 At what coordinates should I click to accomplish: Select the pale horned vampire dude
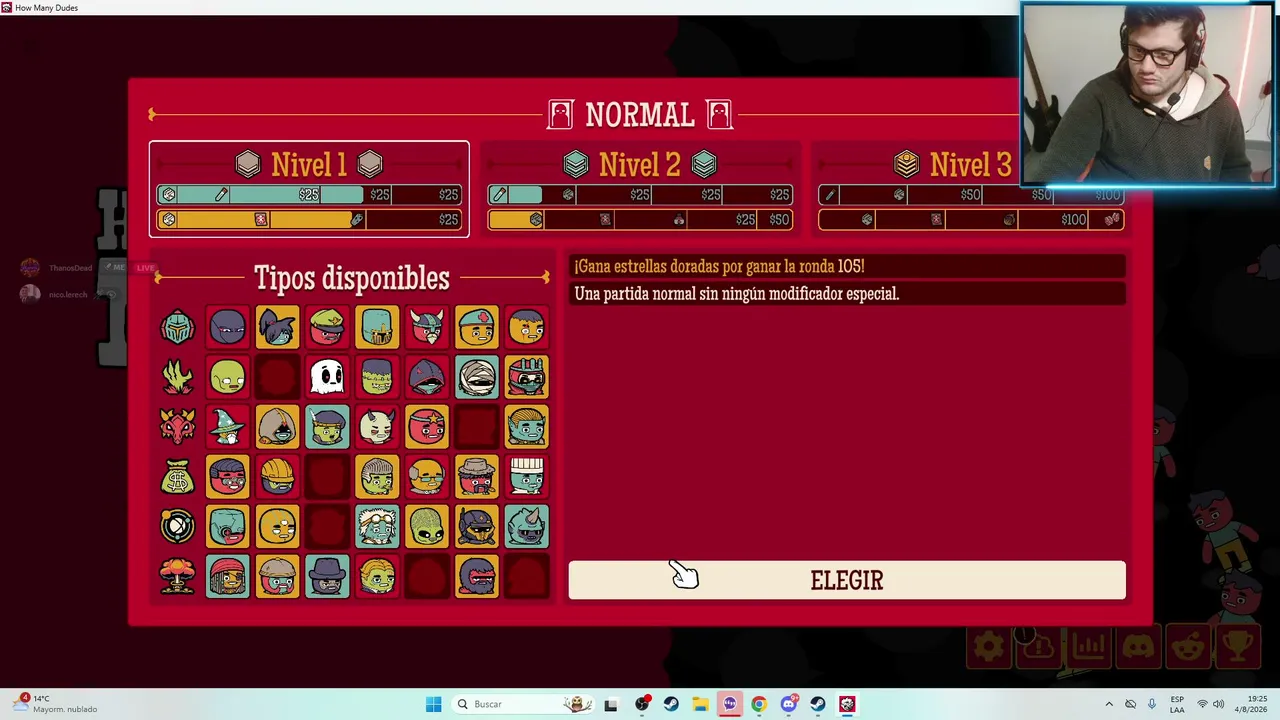point(377,427)
